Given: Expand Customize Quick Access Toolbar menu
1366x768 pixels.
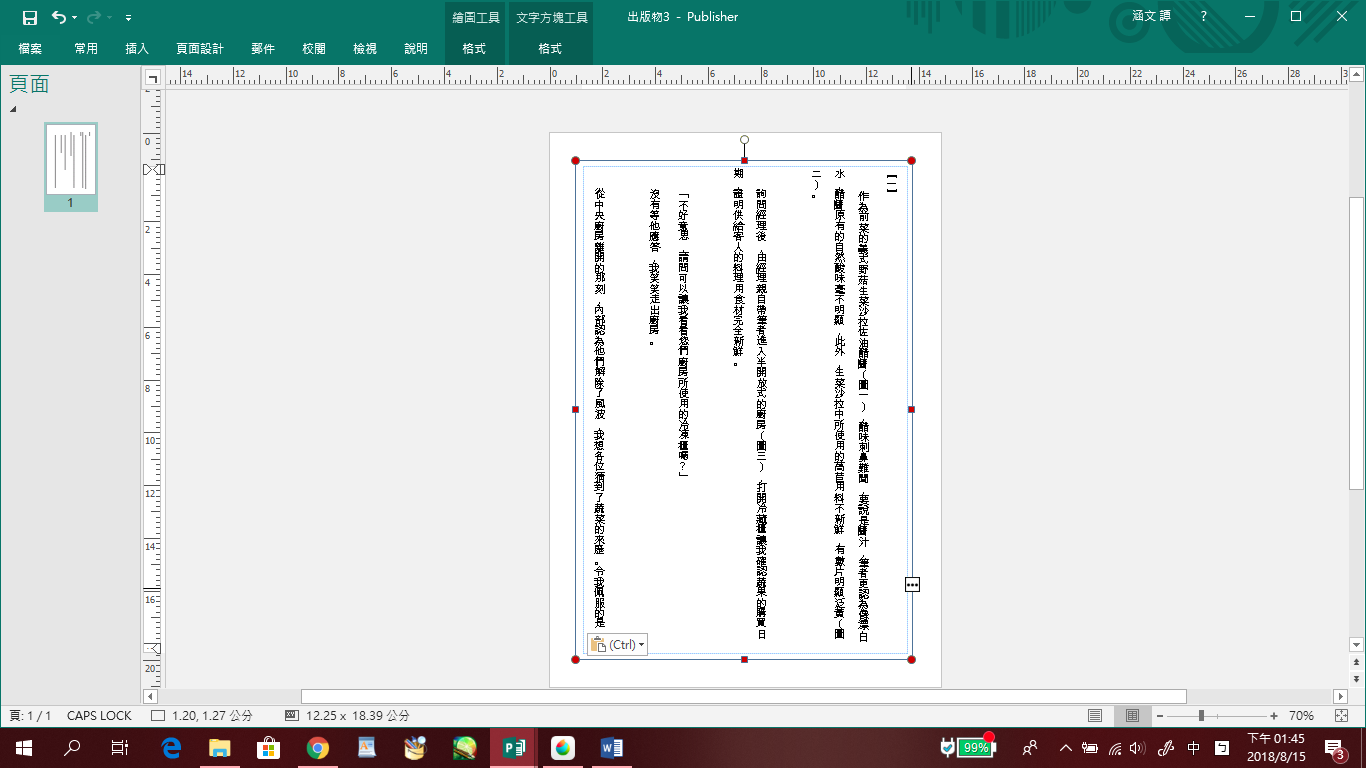Looking at the screenshot, I should 129,18.
